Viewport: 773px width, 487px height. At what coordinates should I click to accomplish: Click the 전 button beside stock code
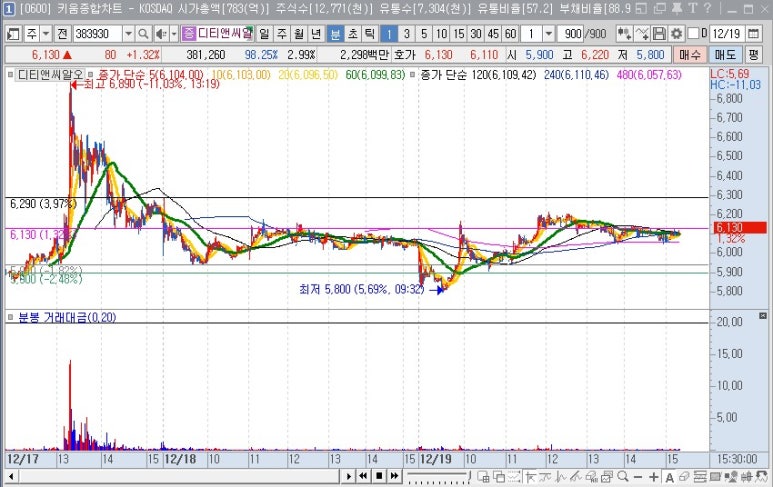62,34
